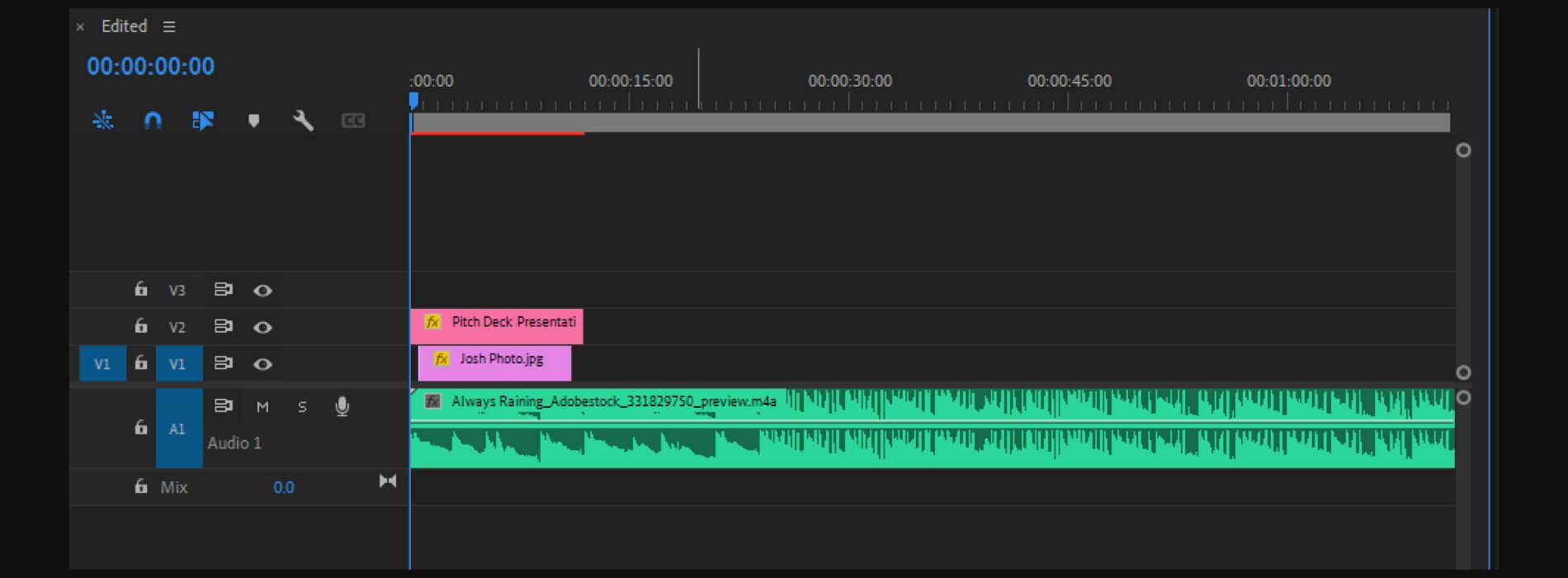Enable Snap in Timeline magnet icon
This screenshot has width=1568, height=578.
(x=153, y=121)
